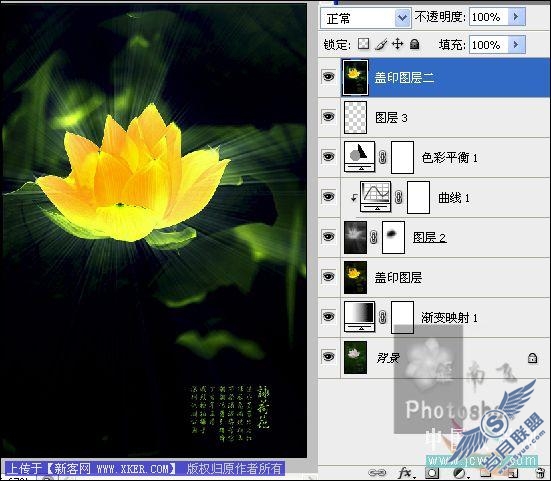Click the lock icon on the 背景 layer
The width and height of the screenshot is (551, 481).
(532, 358)
